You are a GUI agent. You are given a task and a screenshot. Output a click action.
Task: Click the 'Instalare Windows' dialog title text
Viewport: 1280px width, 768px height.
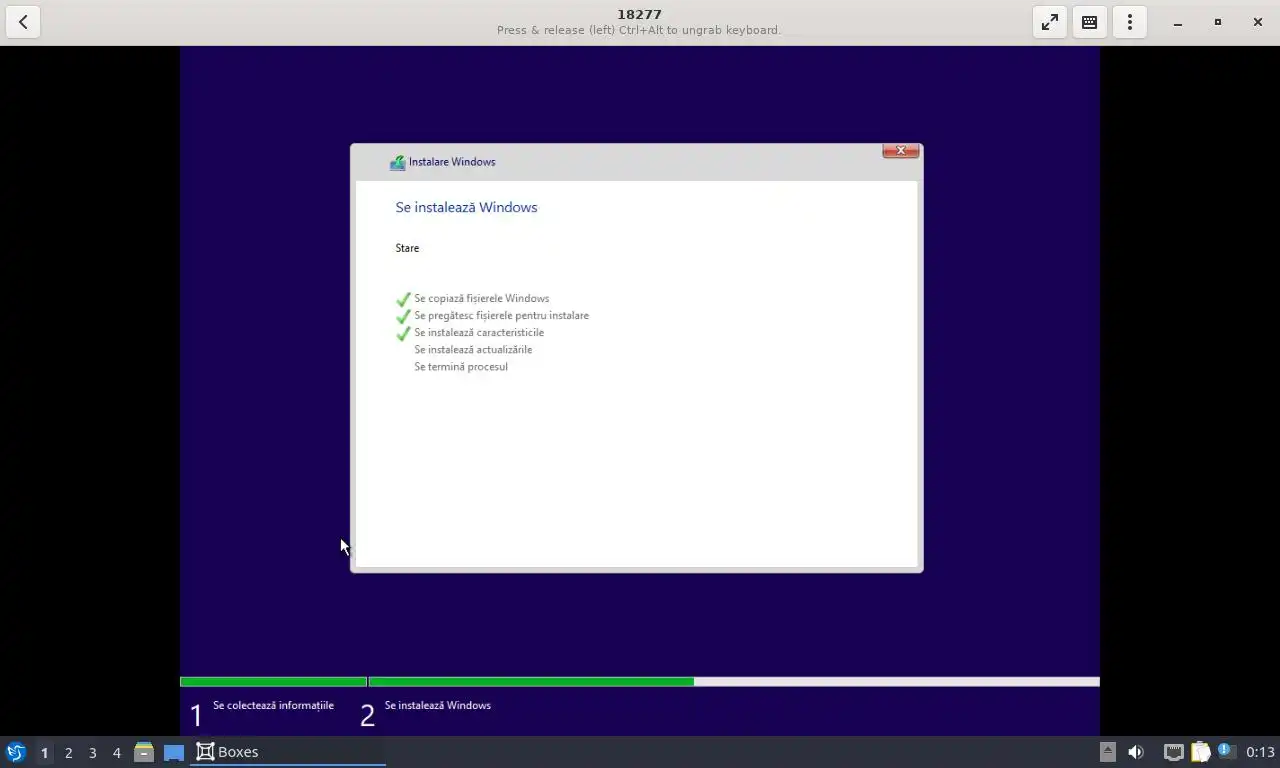click(x=452, y=162)
